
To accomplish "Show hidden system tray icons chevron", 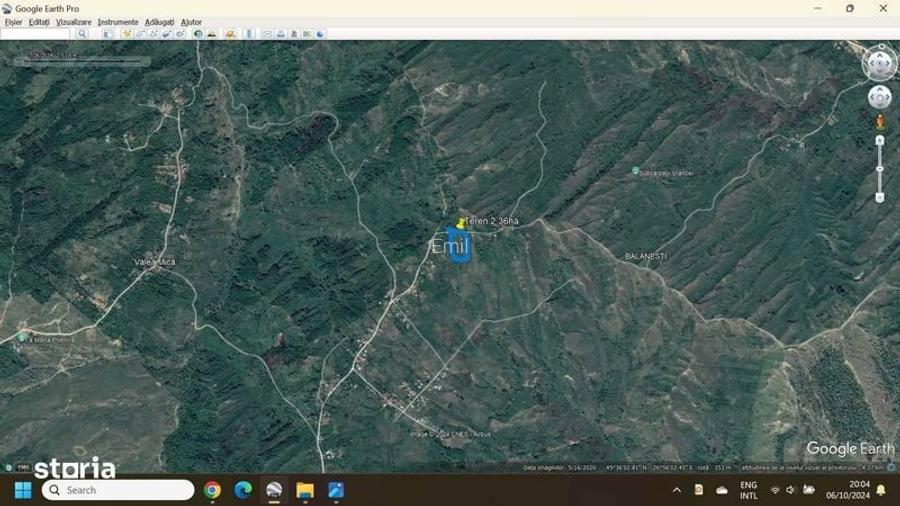I will click(x=676, y=490).
